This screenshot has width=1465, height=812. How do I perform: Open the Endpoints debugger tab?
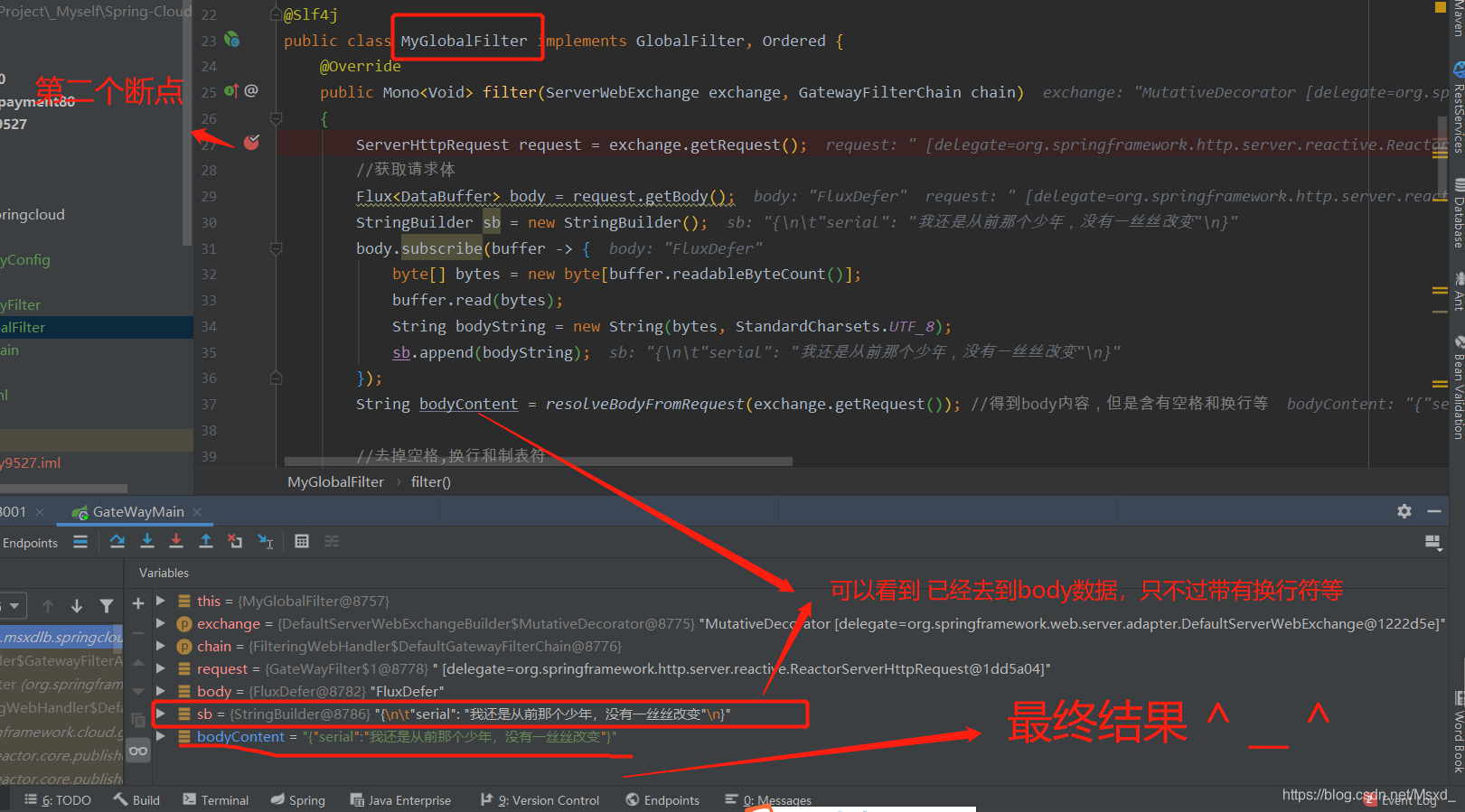tap(30, 543)
